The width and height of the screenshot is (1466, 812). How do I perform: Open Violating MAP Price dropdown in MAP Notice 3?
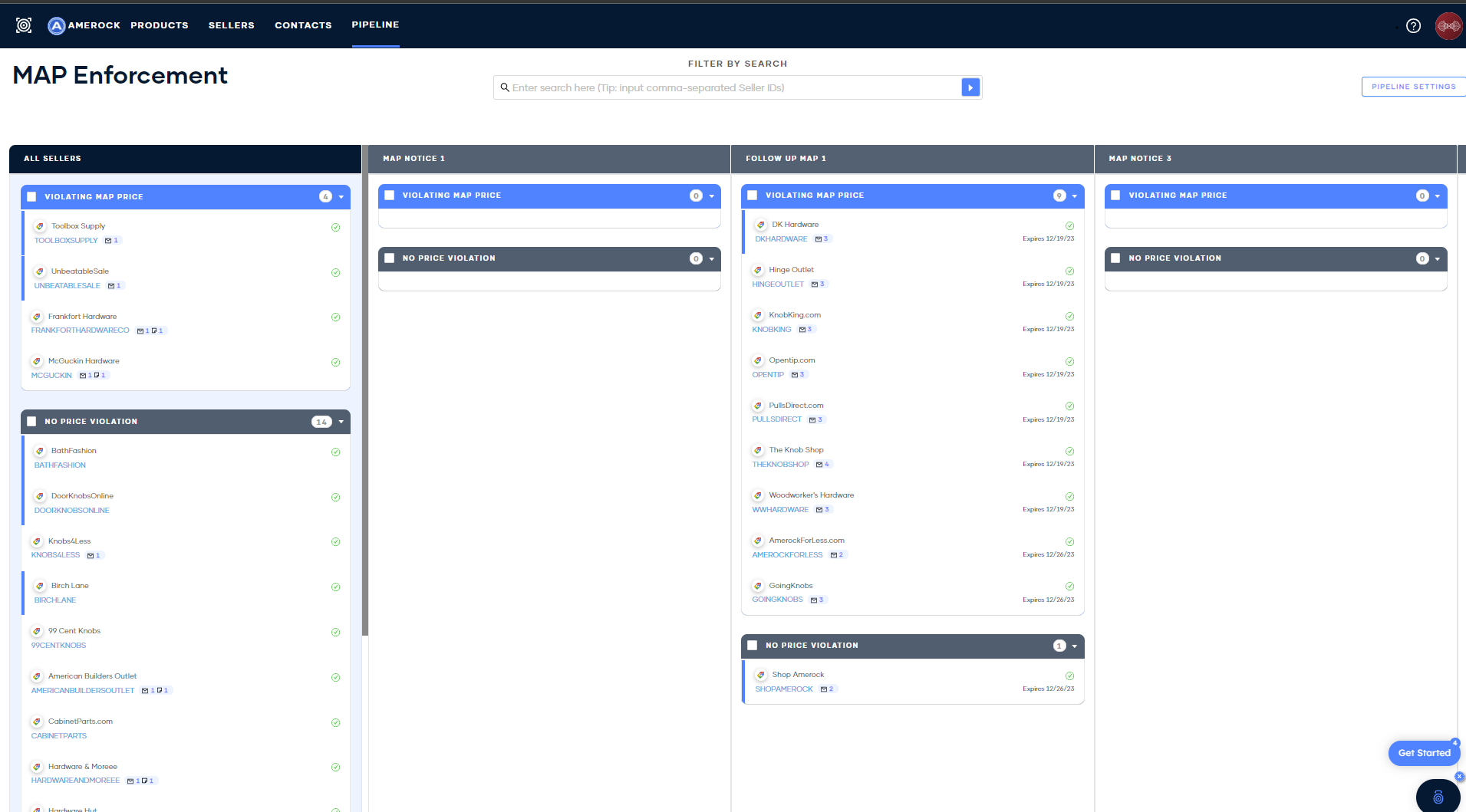click(1437, 196)
